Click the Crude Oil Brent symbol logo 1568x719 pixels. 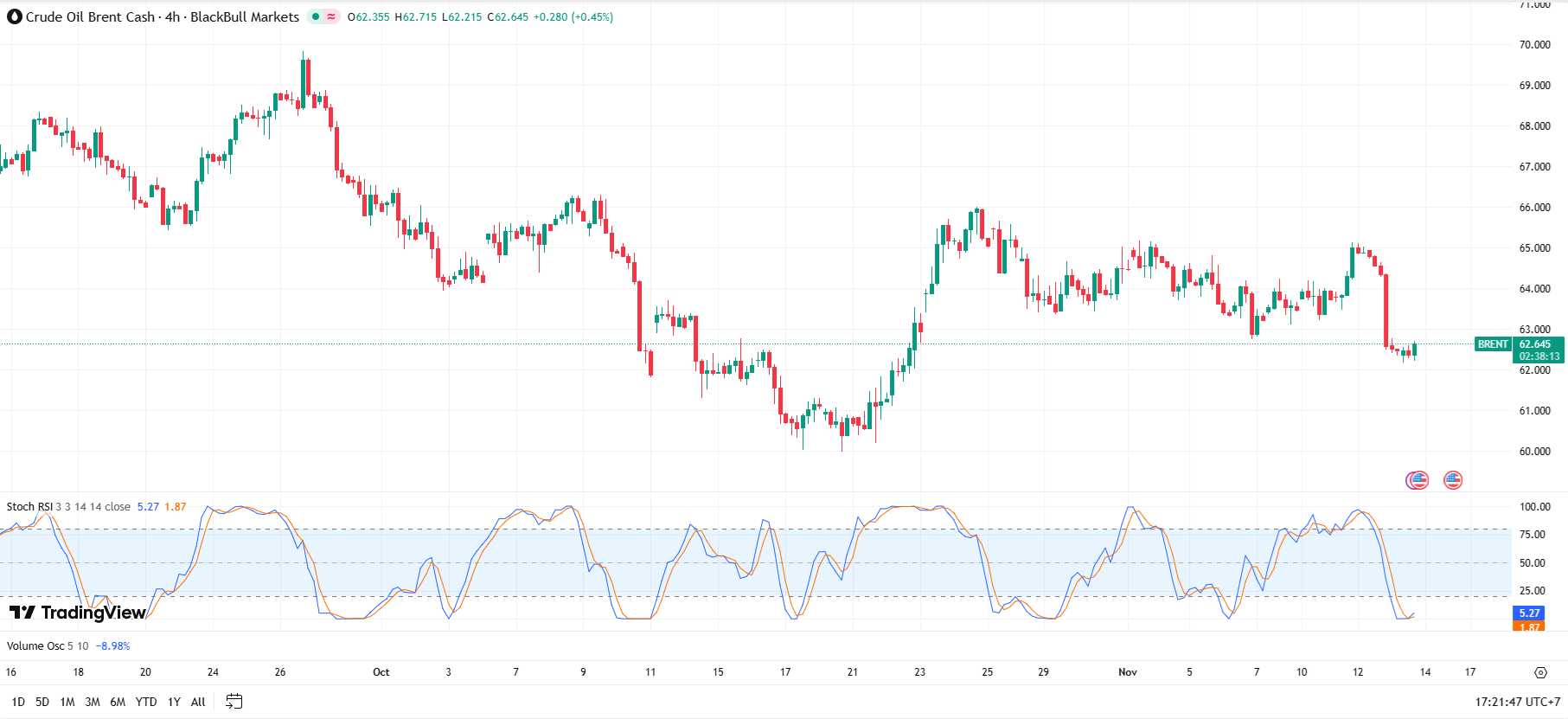click(15, 16)
